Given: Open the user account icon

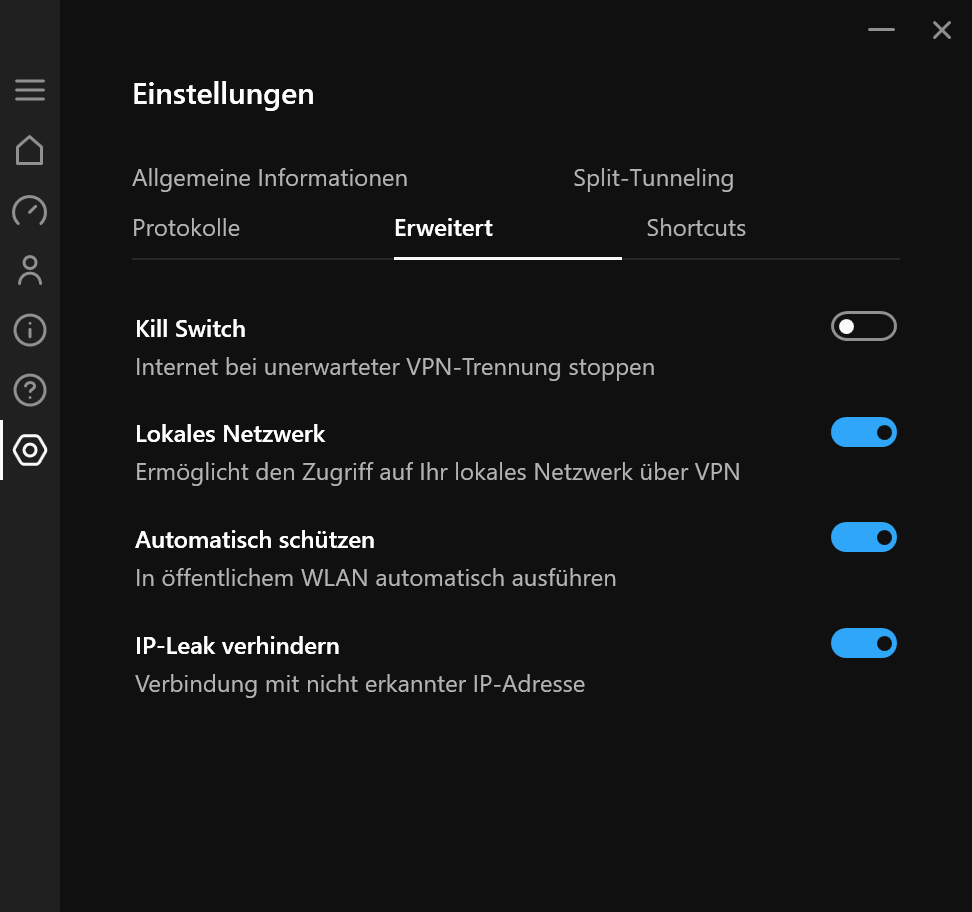Looking at the screenshot, I should point(30,270).
